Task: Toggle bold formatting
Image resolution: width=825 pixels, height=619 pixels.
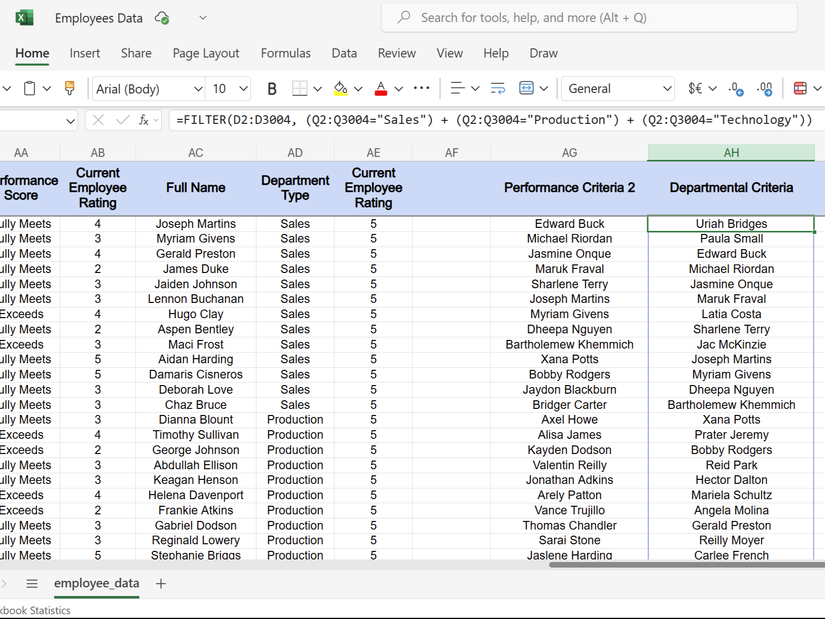Action: [272, 89]
